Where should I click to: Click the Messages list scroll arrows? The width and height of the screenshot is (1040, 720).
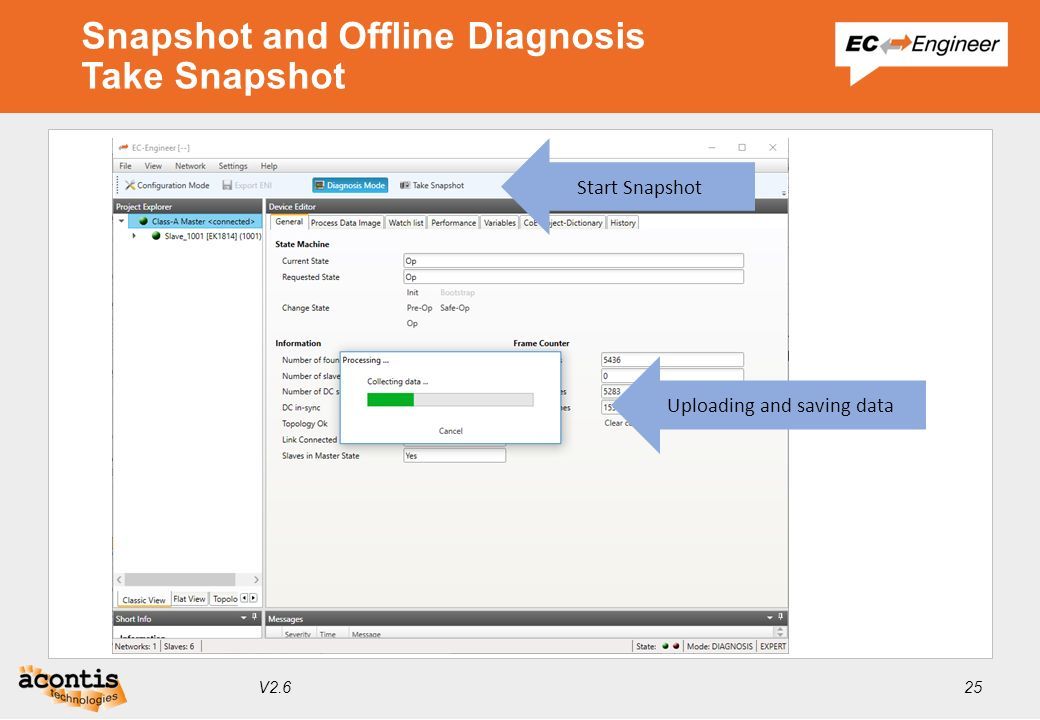(x=780, y=632)
